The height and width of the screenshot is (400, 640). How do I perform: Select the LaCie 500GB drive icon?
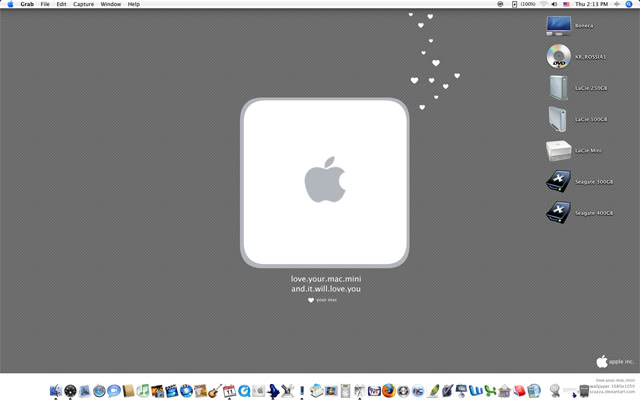coord(558,119)
